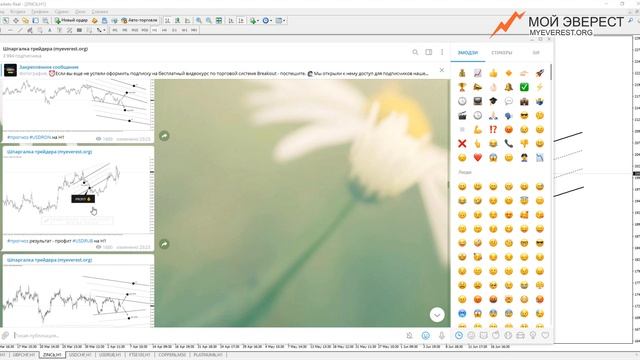Search within the Telegram channel
This screenshot has width=640, height=360.
415,52
